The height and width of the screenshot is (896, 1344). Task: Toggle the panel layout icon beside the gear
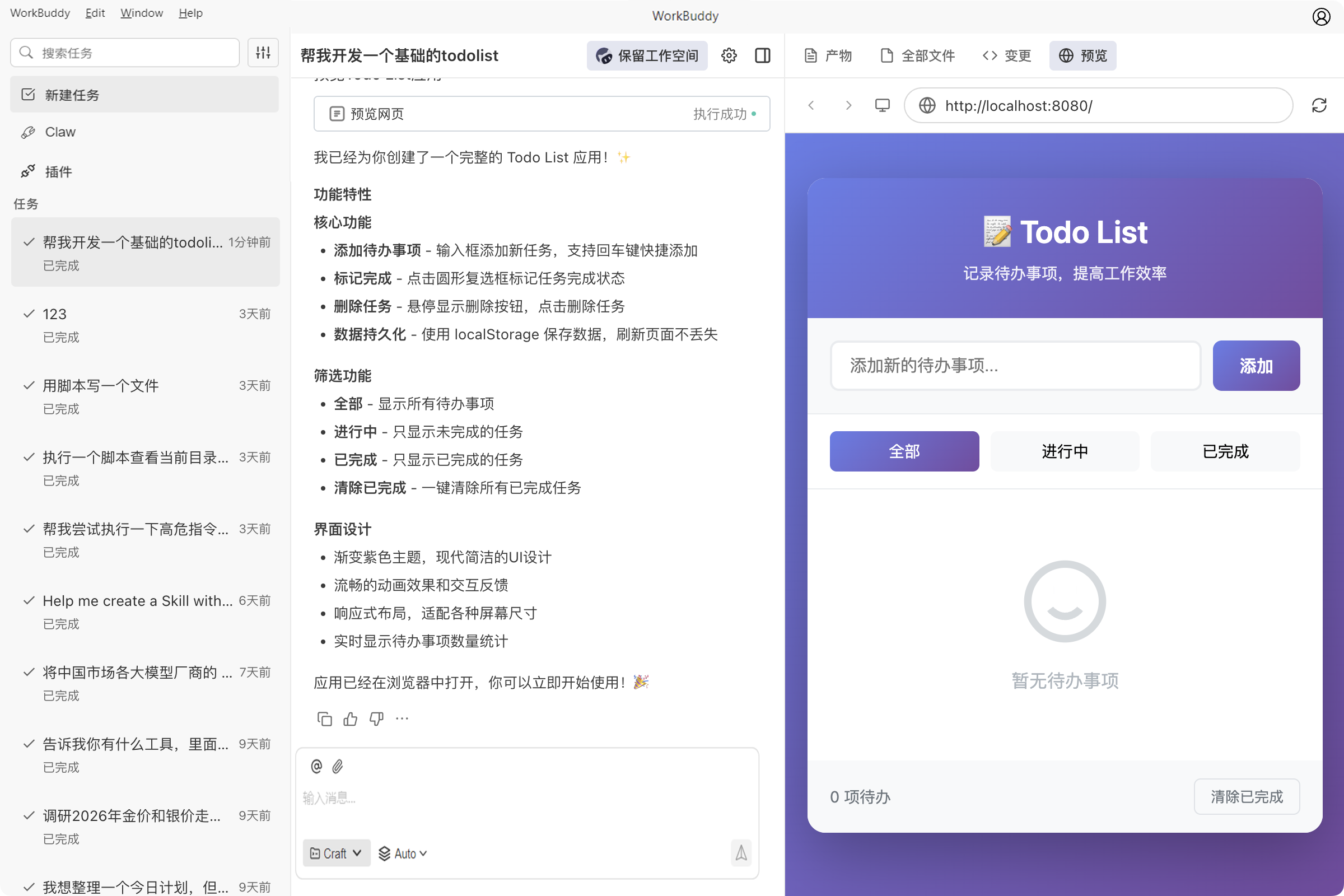(763, 55)
